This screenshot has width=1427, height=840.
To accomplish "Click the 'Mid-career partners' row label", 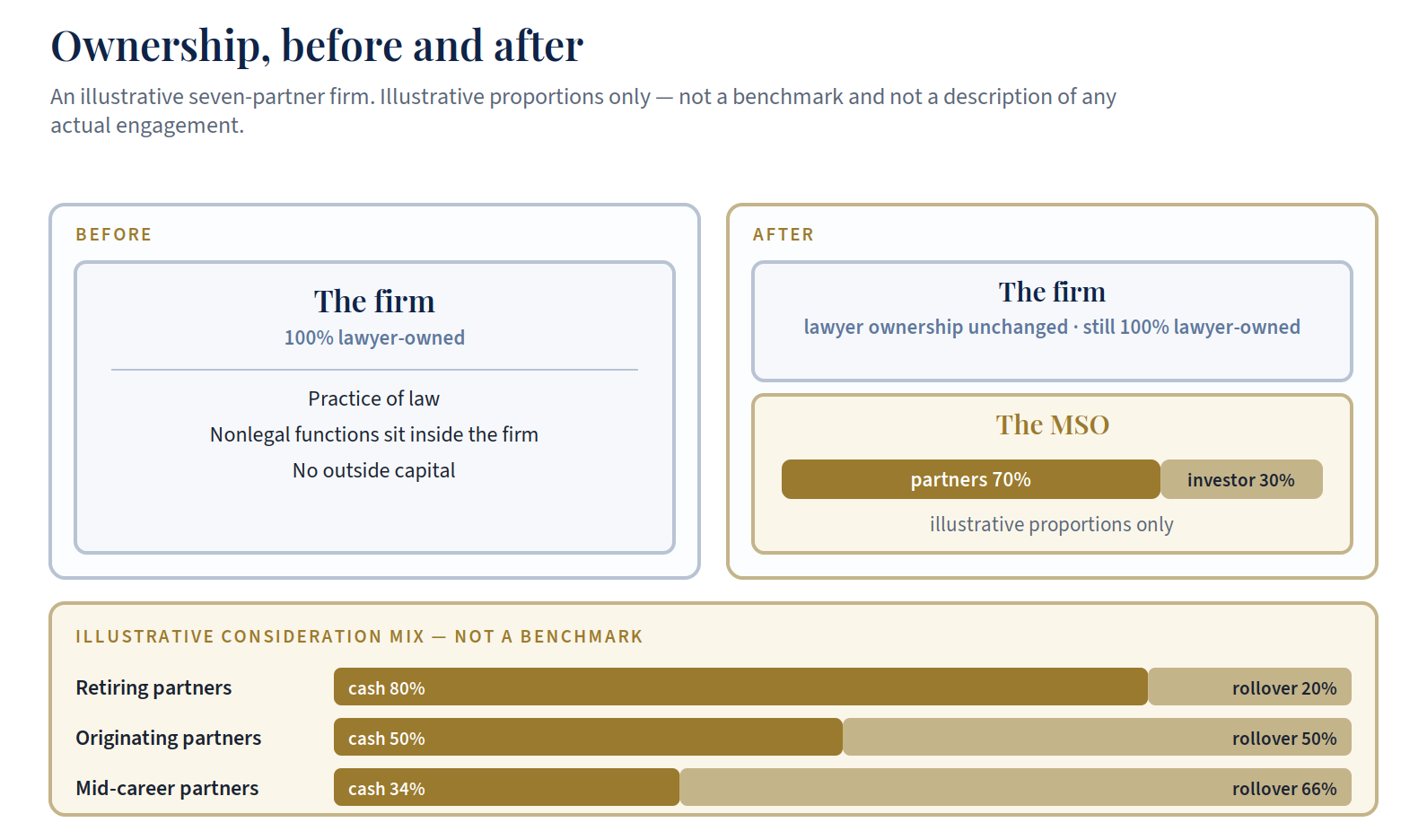I will (x=167, y=788).
